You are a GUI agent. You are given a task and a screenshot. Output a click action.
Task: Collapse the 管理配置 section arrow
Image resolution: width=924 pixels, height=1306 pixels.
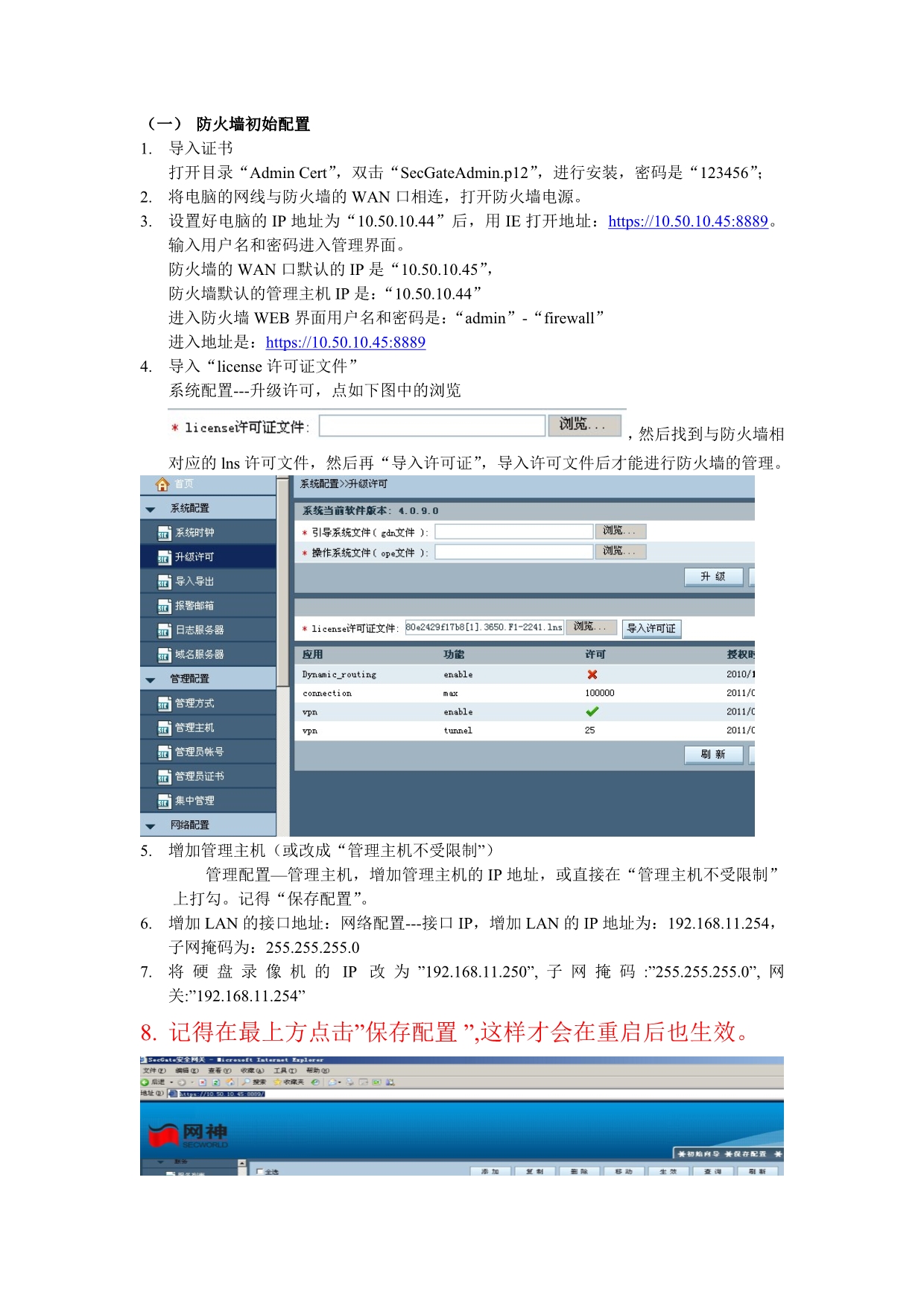pyautogui.click(x=151, y=680)
